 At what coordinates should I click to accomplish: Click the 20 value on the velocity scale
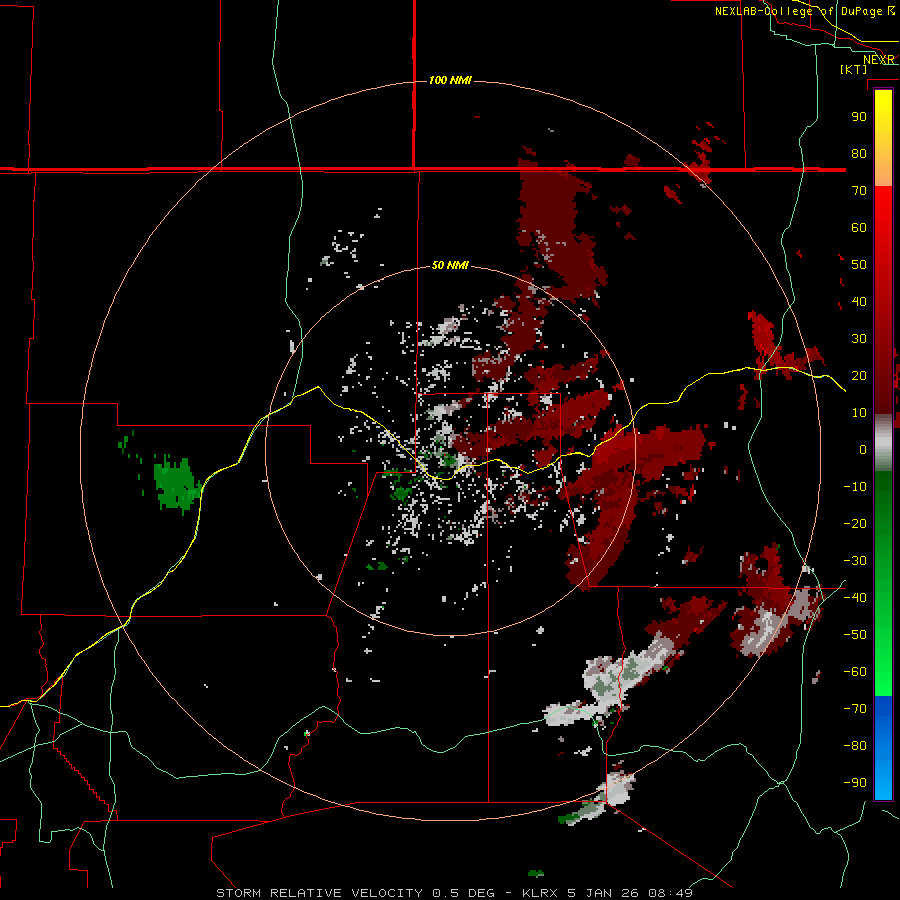[x=859, y=376]
